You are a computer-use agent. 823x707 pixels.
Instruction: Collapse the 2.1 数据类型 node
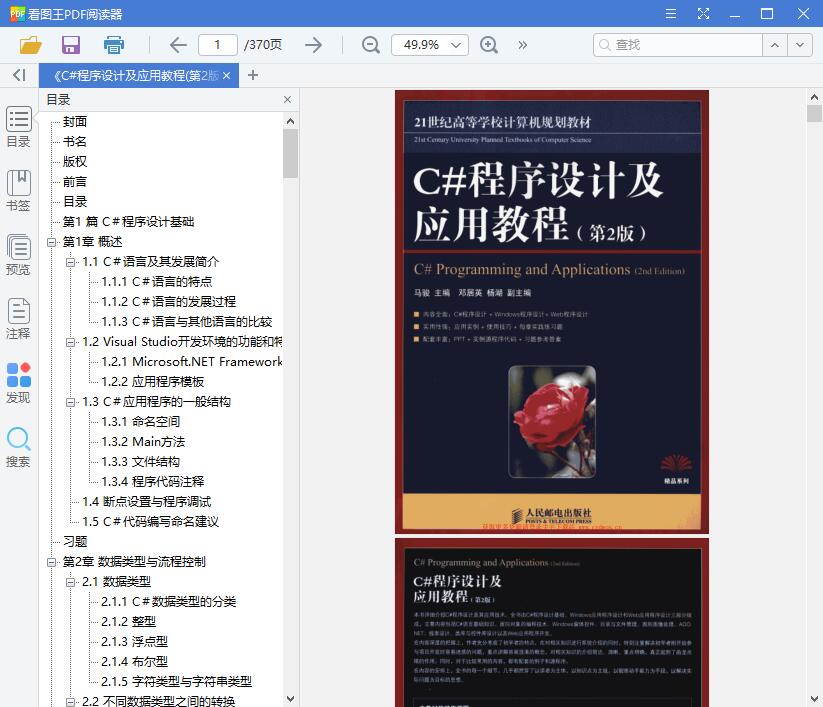(x=71, y=582)
